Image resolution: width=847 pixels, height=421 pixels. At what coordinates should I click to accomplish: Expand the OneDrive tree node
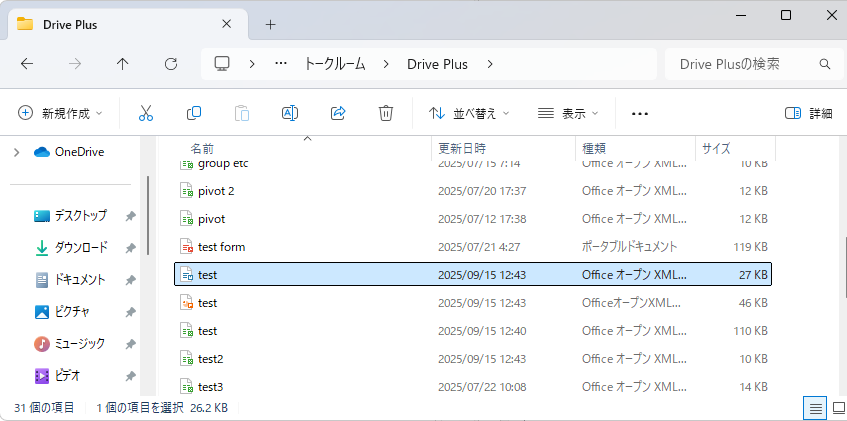(15, 152)
